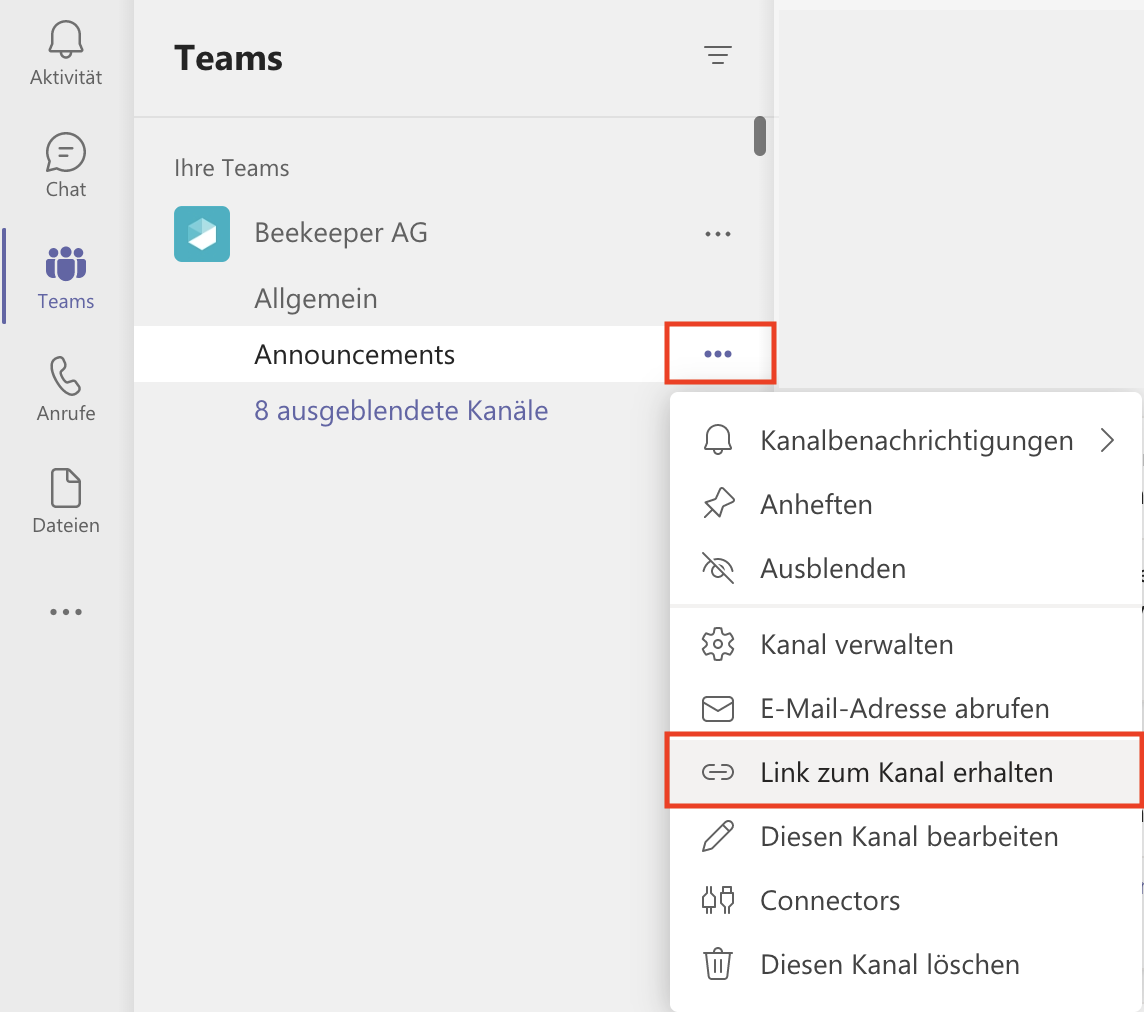Viewport: 1144px width, 1012px height.
Task: Open Kanalbenachrichtigungen menu entry
Action: pyautogui.click(x=905, y=441)
